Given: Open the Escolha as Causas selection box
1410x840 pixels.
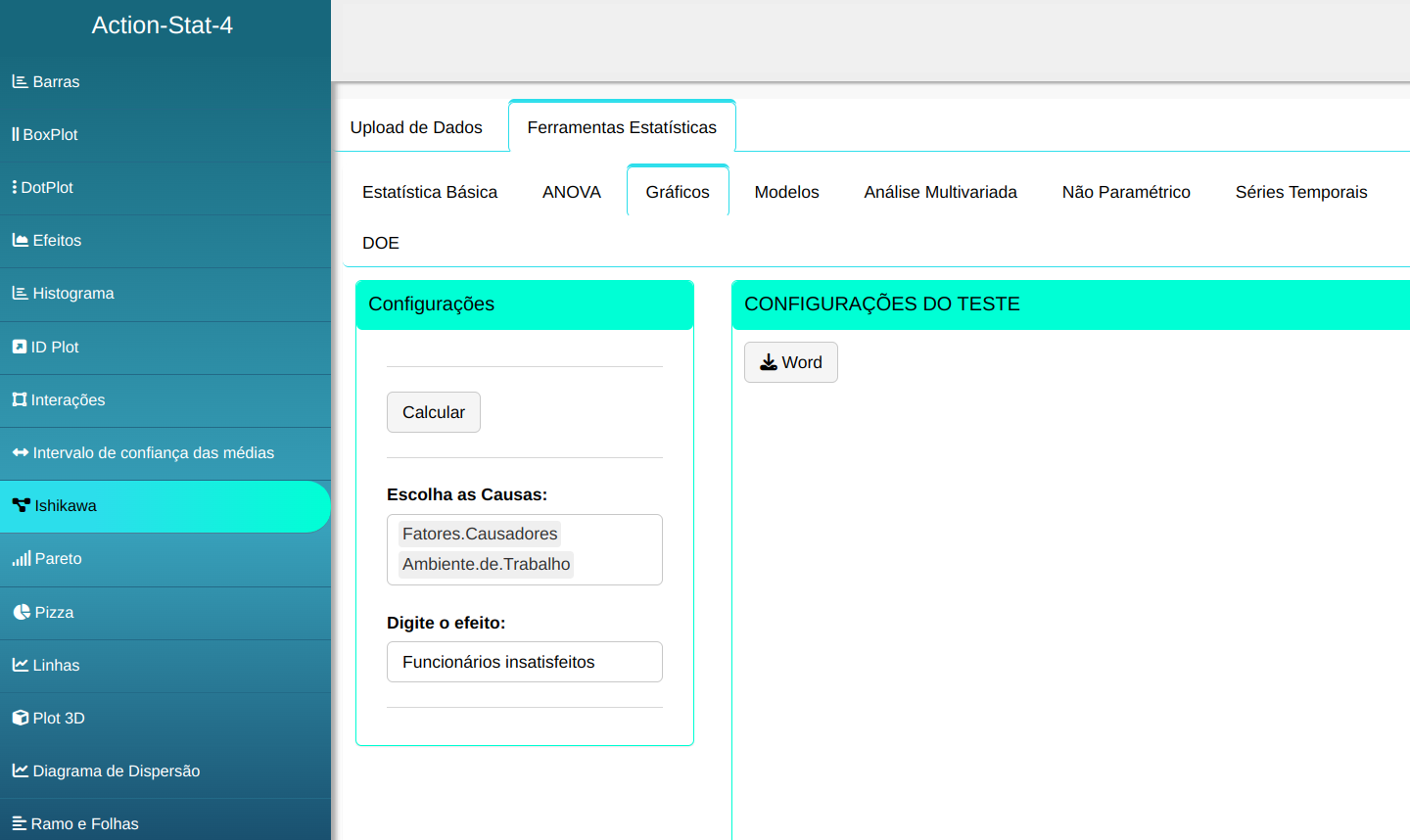Looking at the screenshot, I should (617, 549).
